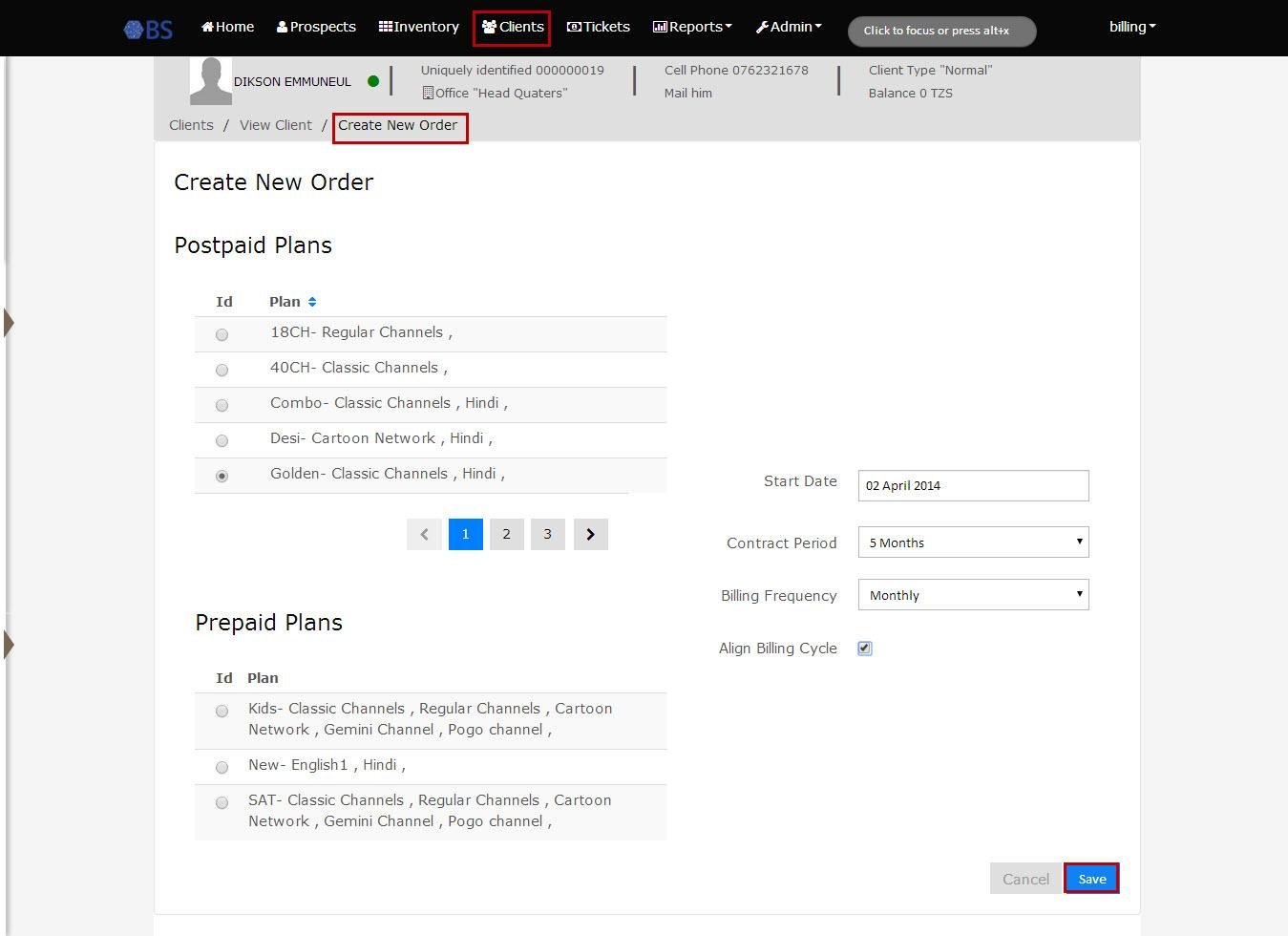Open the Admin menu

pyautogui.click(x=789, y=27)
